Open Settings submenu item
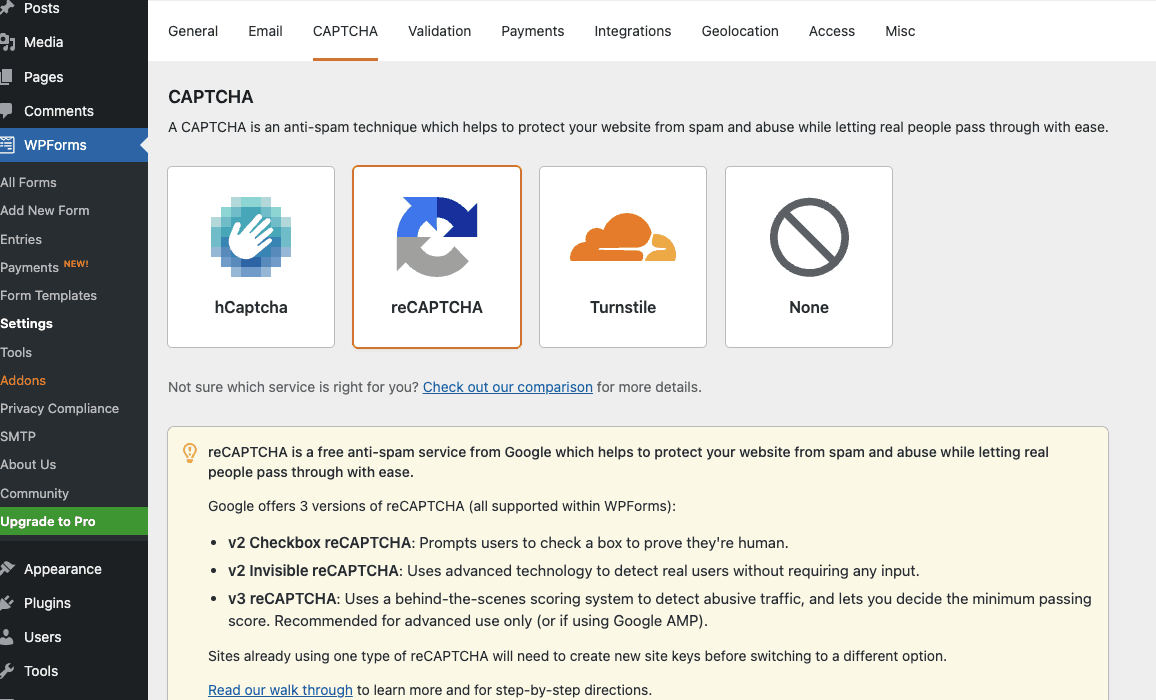This screenshot has height=700, width=1156. click(x=26, y=324)
